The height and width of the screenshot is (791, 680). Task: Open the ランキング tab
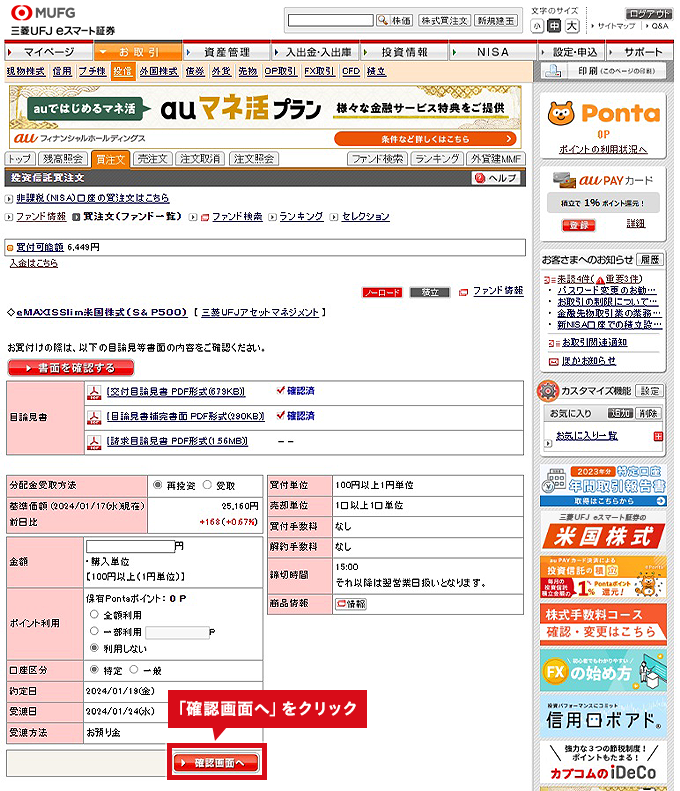[x=437, y=159]
